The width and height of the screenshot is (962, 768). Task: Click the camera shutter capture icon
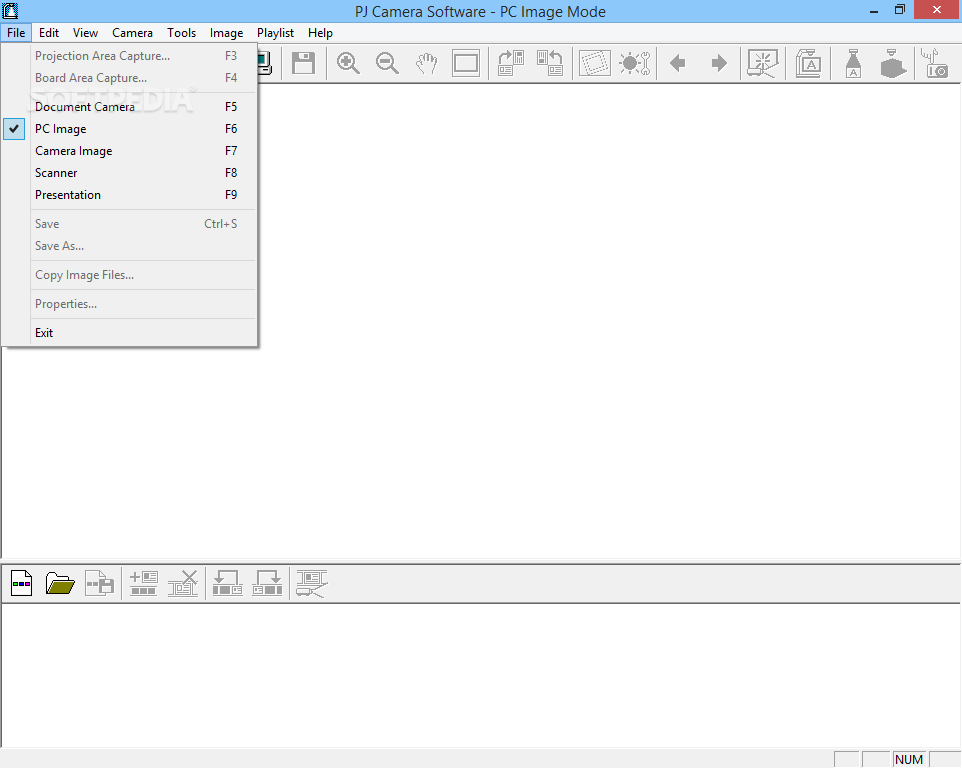click(x=935, y=63)
